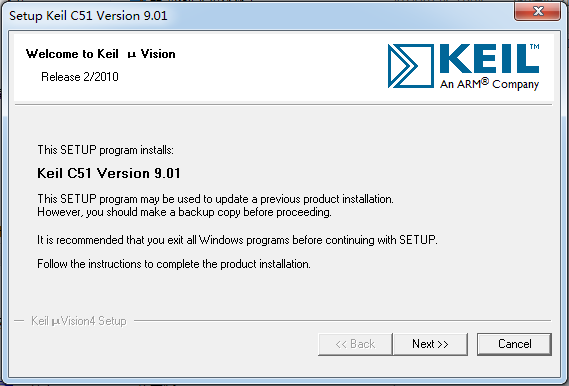Click the Keil arrow logo icon

pos(410,66)
